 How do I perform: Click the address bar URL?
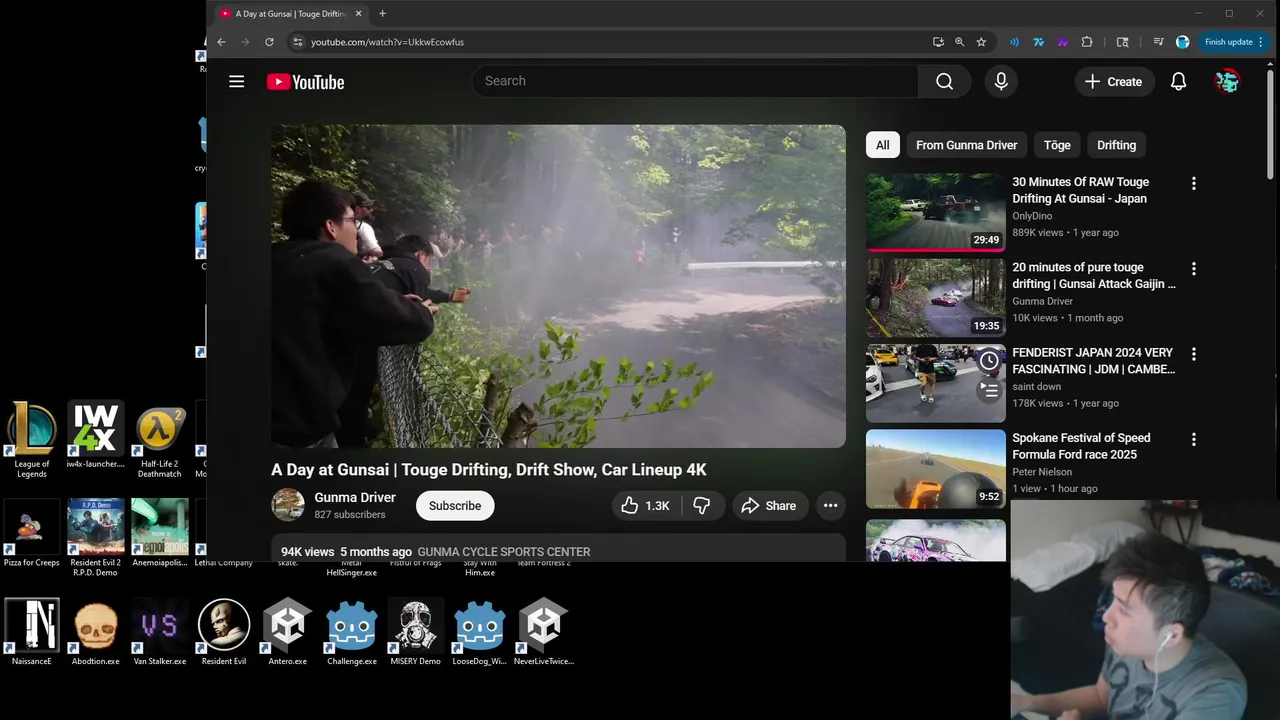pos(387,42)
